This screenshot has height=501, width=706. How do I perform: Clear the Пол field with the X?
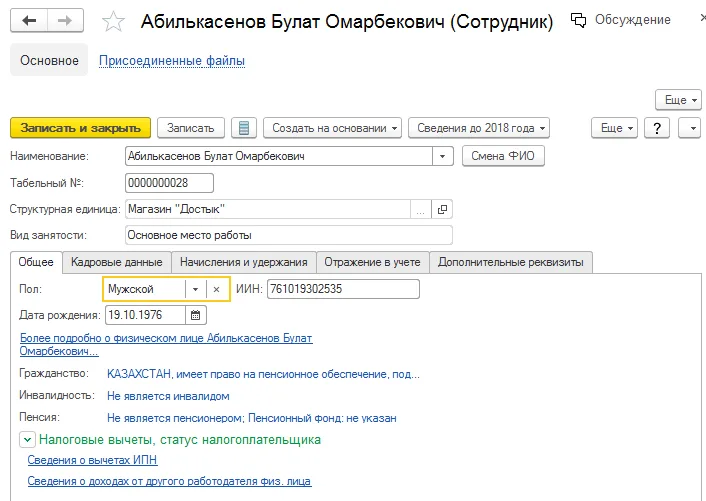click(x=217, y=289)
